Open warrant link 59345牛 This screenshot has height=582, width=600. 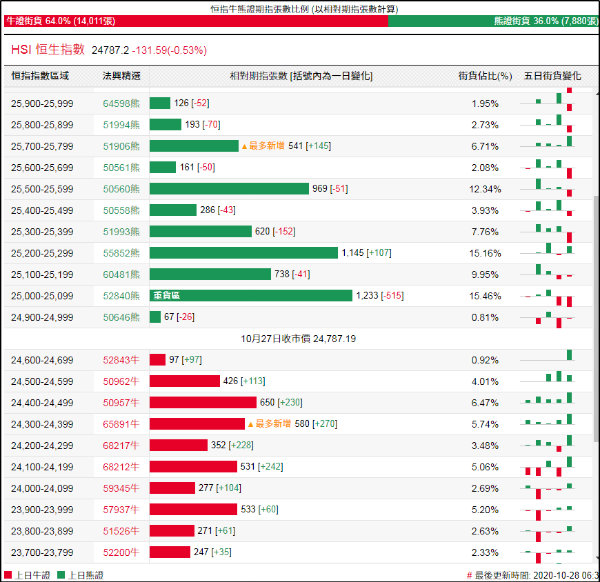click(x=121, y=489)
